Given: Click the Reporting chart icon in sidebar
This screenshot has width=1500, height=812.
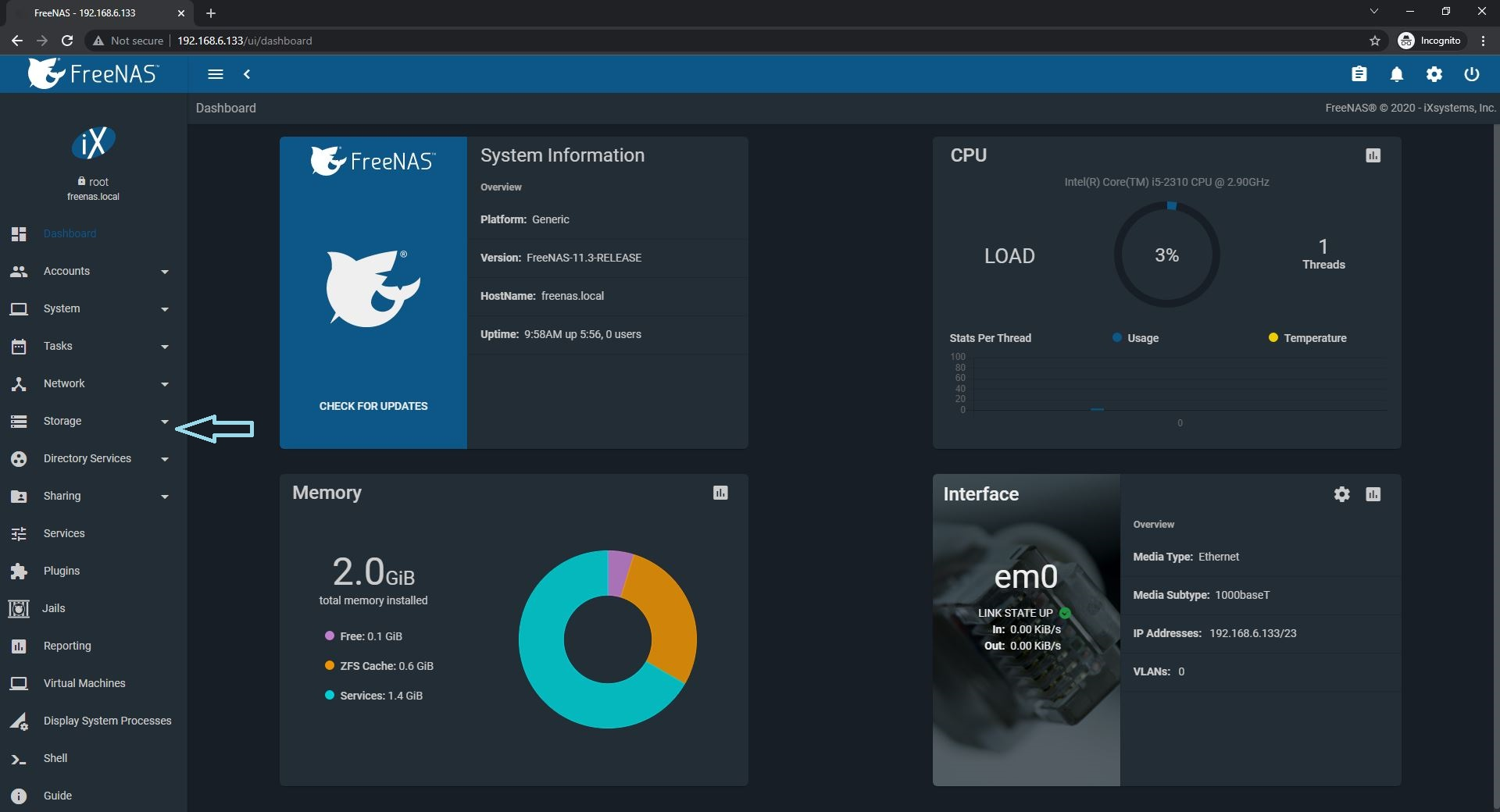Looking at the screenshot, I should point(19,646).
